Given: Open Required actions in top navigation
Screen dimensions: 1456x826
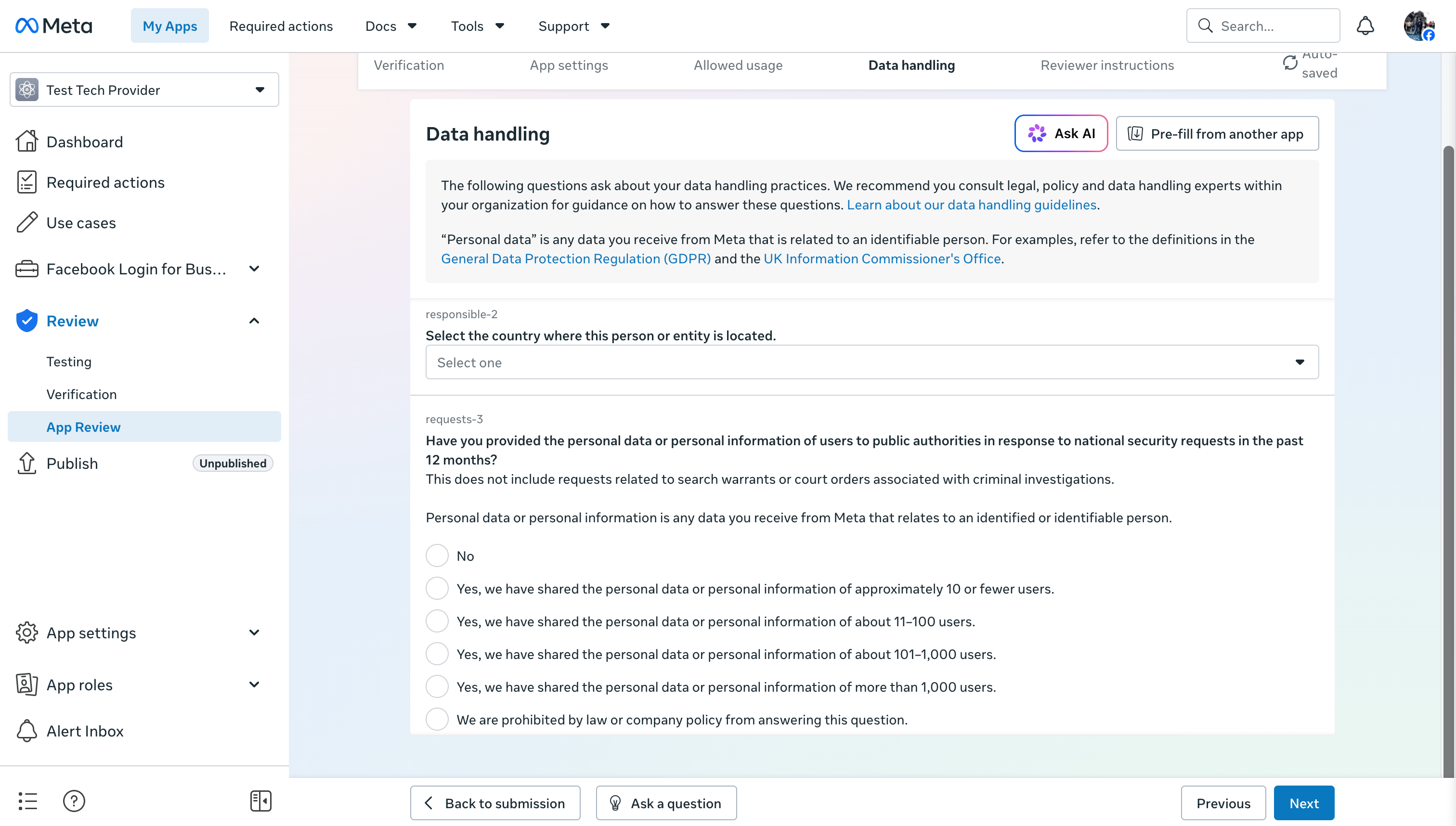Looking at the screenshot, I should click(281, 26).
